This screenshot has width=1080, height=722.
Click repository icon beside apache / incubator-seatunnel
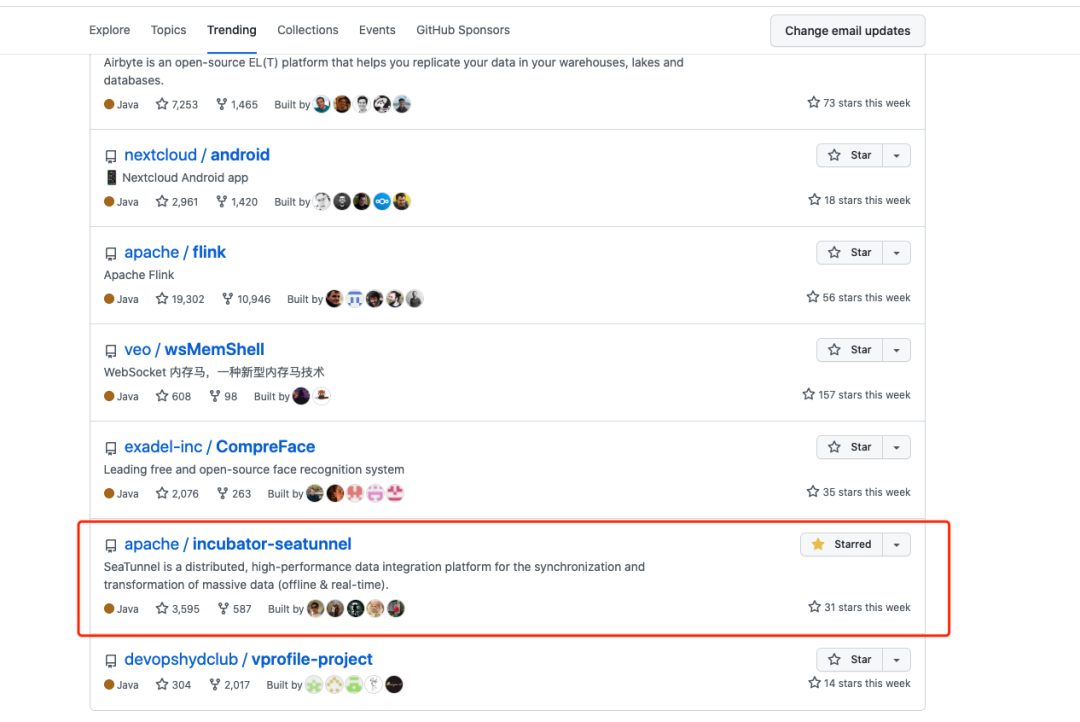(x=111, y=545)
